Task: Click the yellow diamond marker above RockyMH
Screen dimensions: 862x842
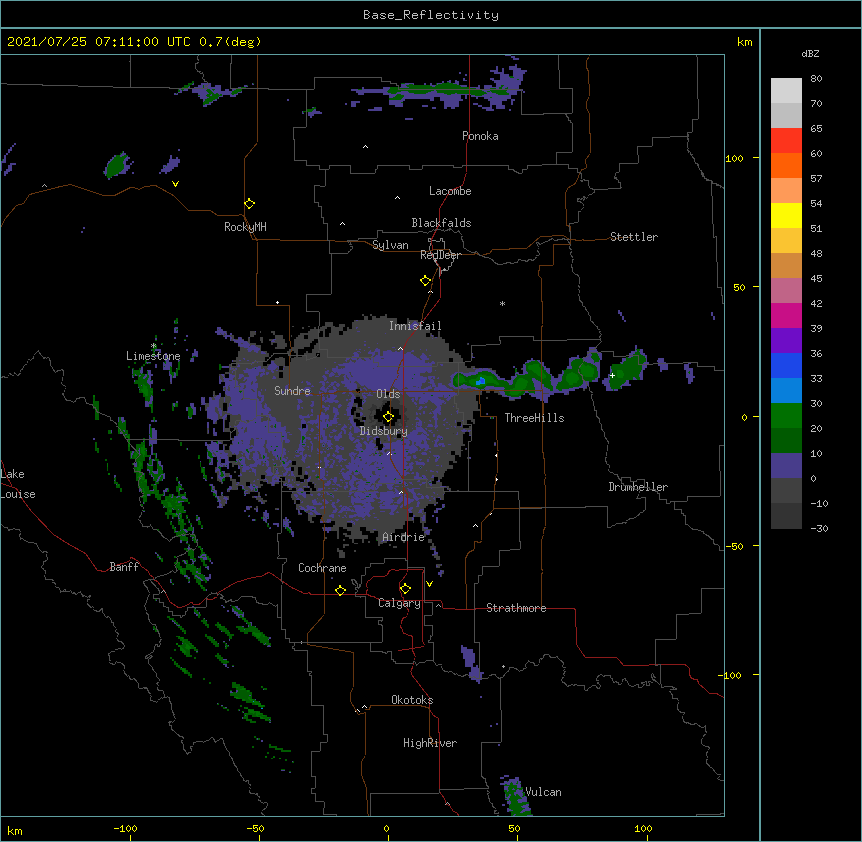Action: point(249,203)
